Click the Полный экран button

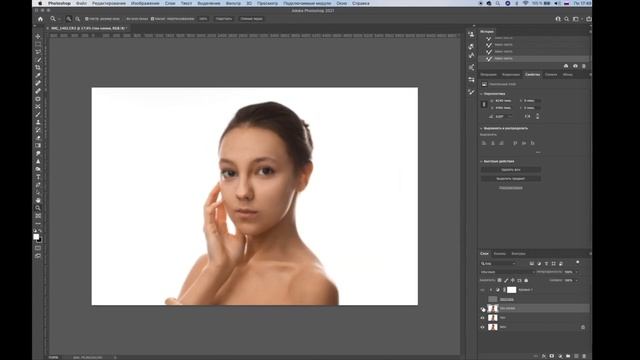coord(251,19)
